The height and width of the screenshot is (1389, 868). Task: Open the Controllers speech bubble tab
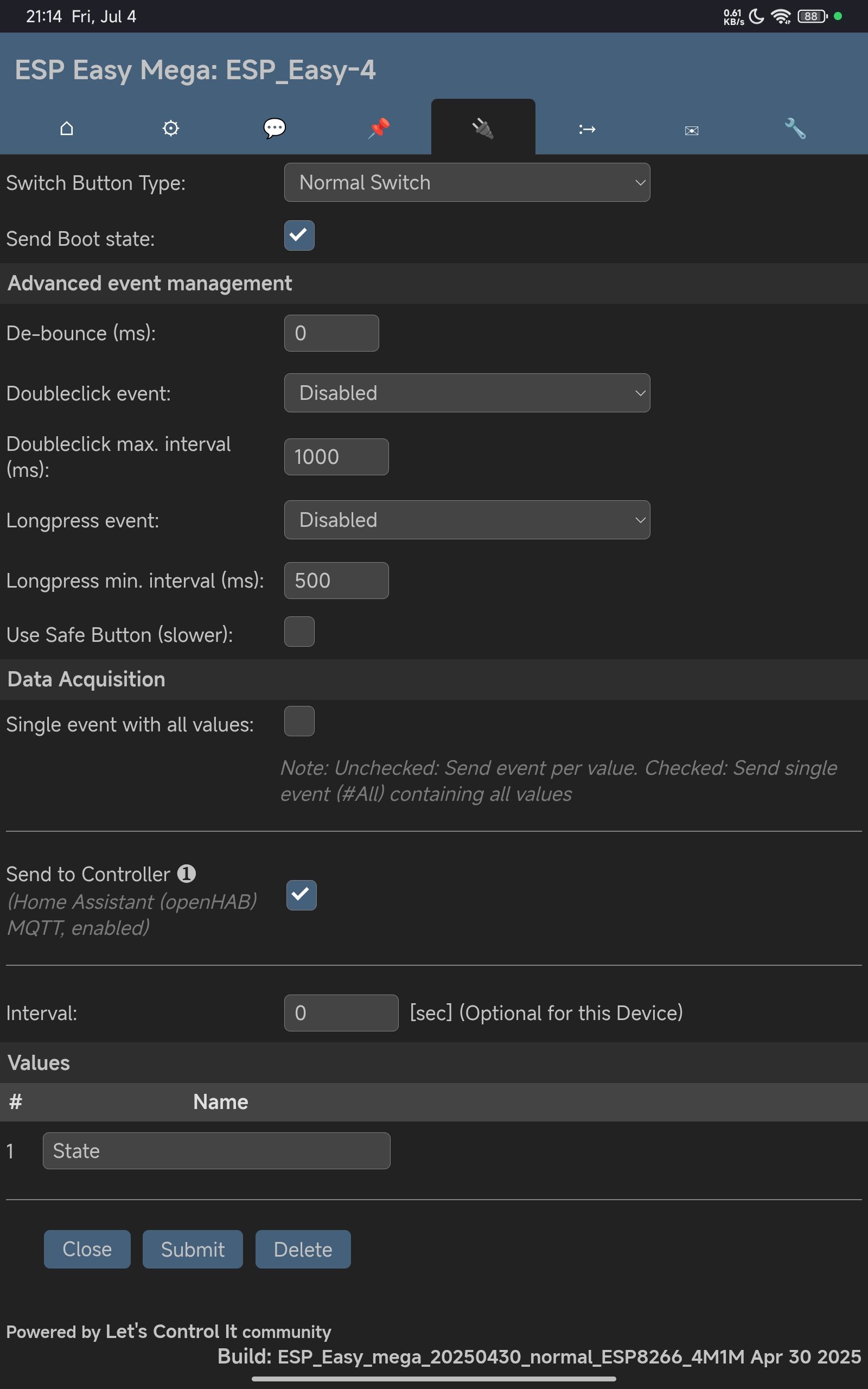275,128
